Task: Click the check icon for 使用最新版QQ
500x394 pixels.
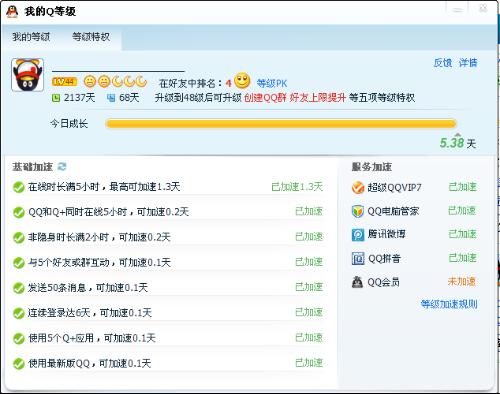Action: tap(19, 364)
